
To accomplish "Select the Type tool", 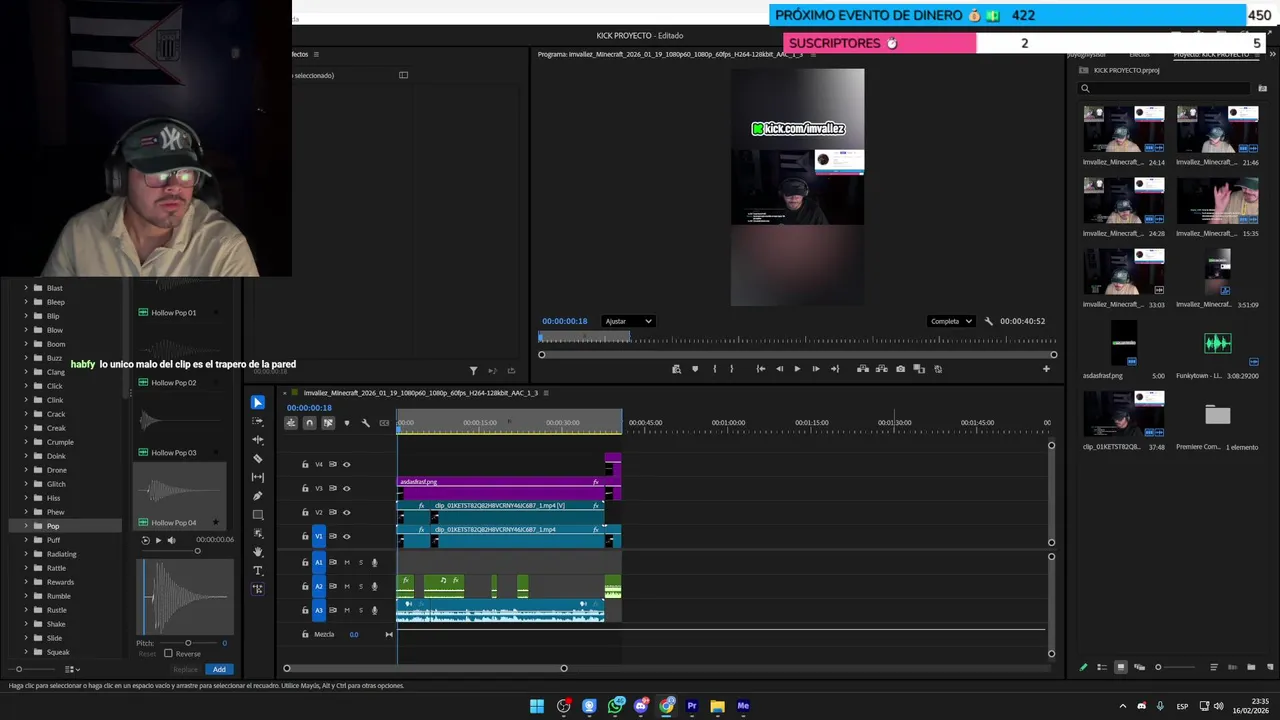I will tap(257, 571).
